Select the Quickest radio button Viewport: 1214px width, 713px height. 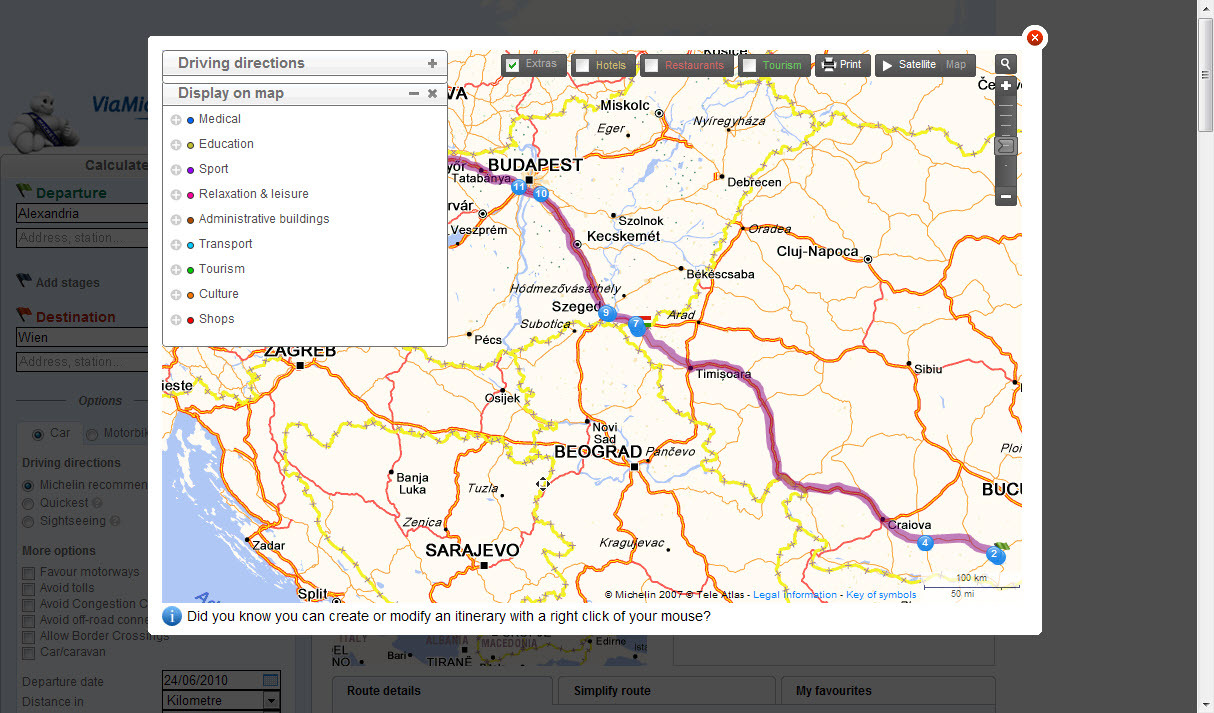[x=29, y=503]
